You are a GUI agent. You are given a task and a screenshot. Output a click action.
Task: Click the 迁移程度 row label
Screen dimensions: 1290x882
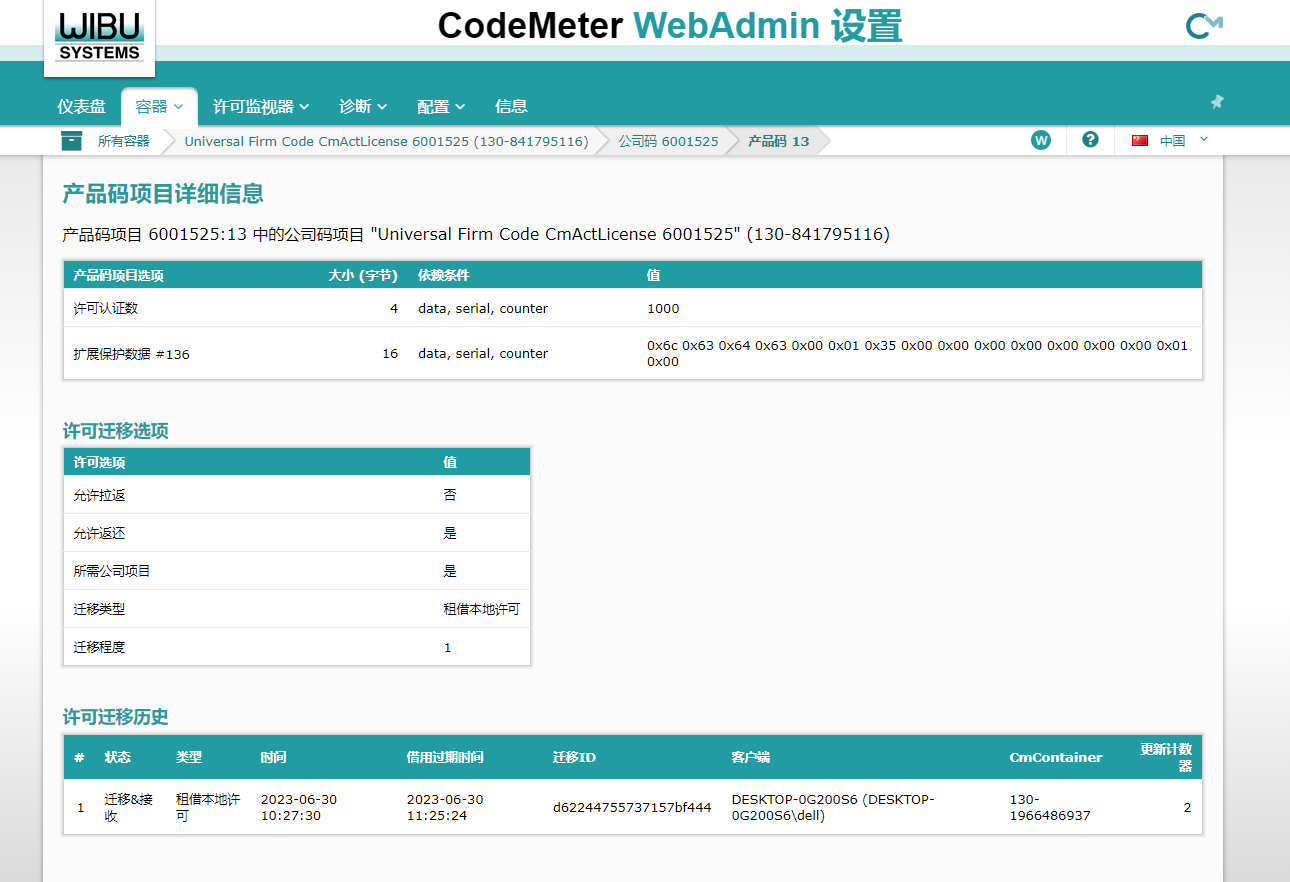coord(99,647)
